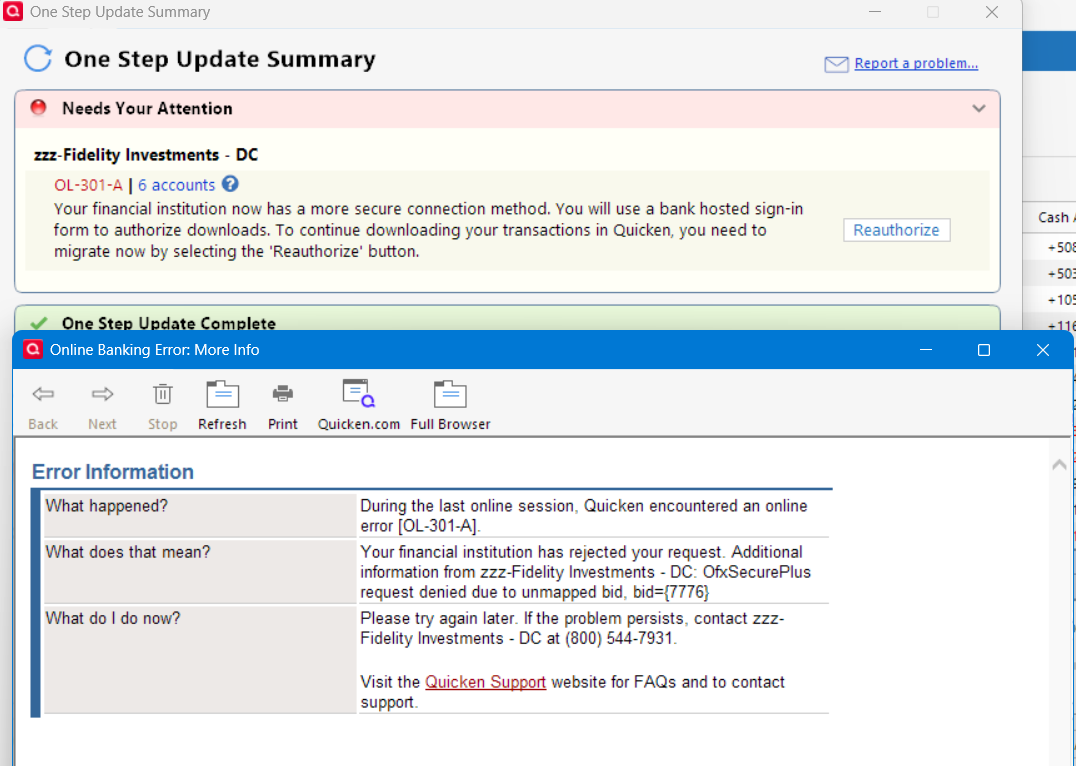Collapse the Needs Your Attention section
The width and height of the screenshot is (1076, 766).
(x=979, y=108)
